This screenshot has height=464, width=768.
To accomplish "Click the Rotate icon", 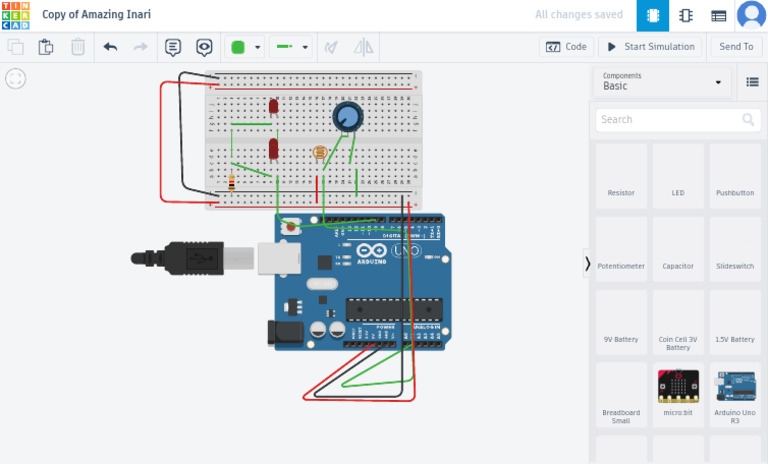I will (x=332, y=47).
